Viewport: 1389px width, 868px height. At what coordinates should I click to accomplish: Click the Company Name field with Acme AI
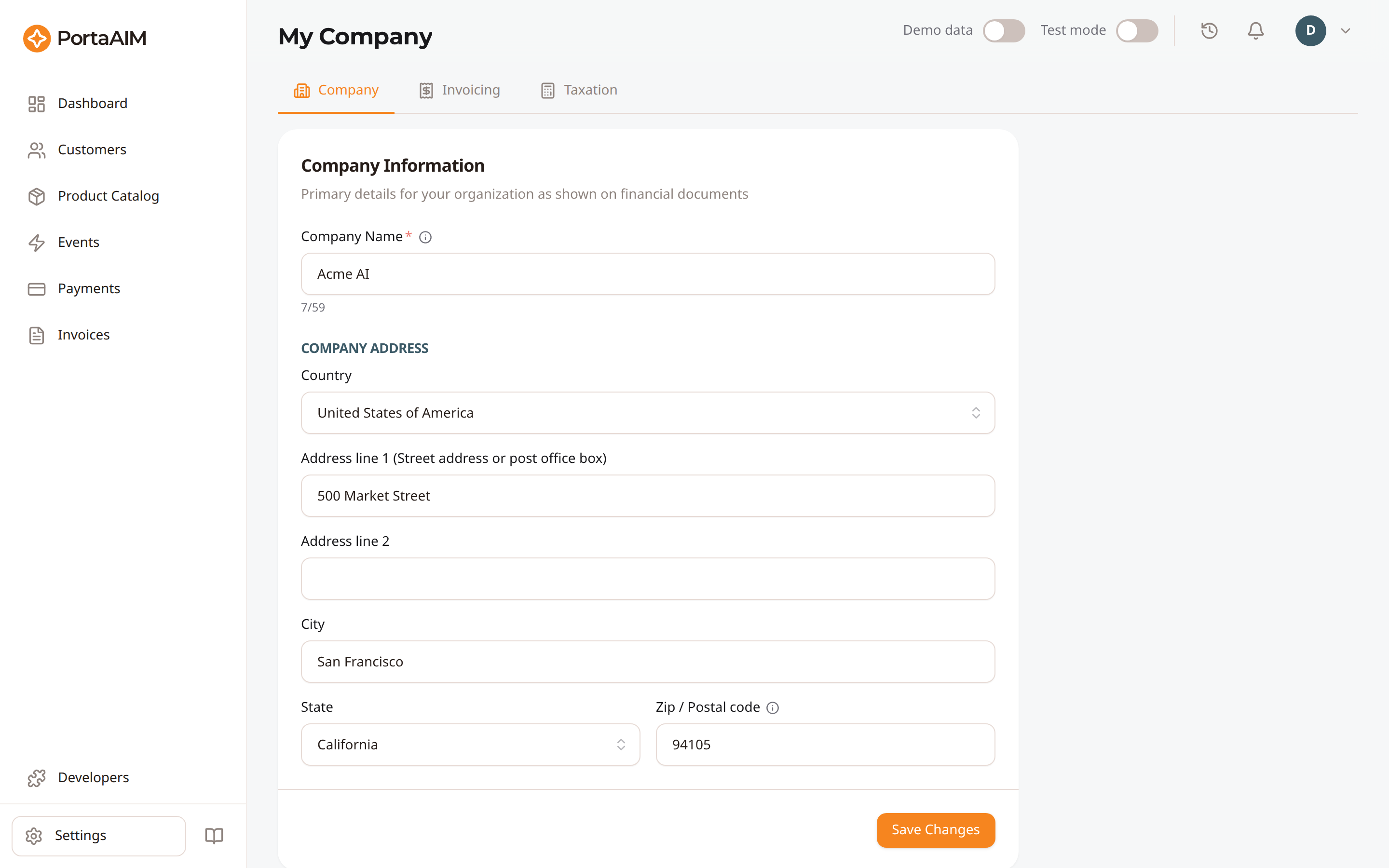click(x=648, y=274)
